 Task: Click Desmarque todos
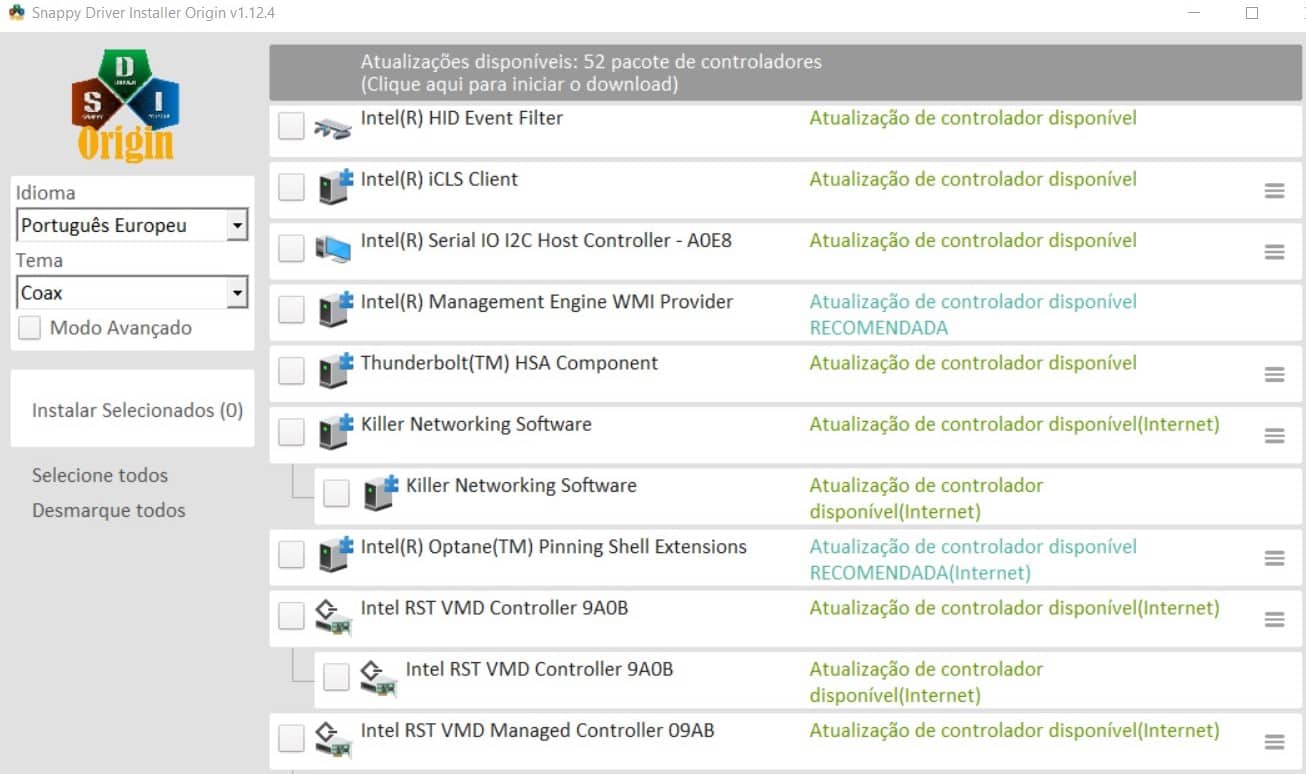(109, 510)
